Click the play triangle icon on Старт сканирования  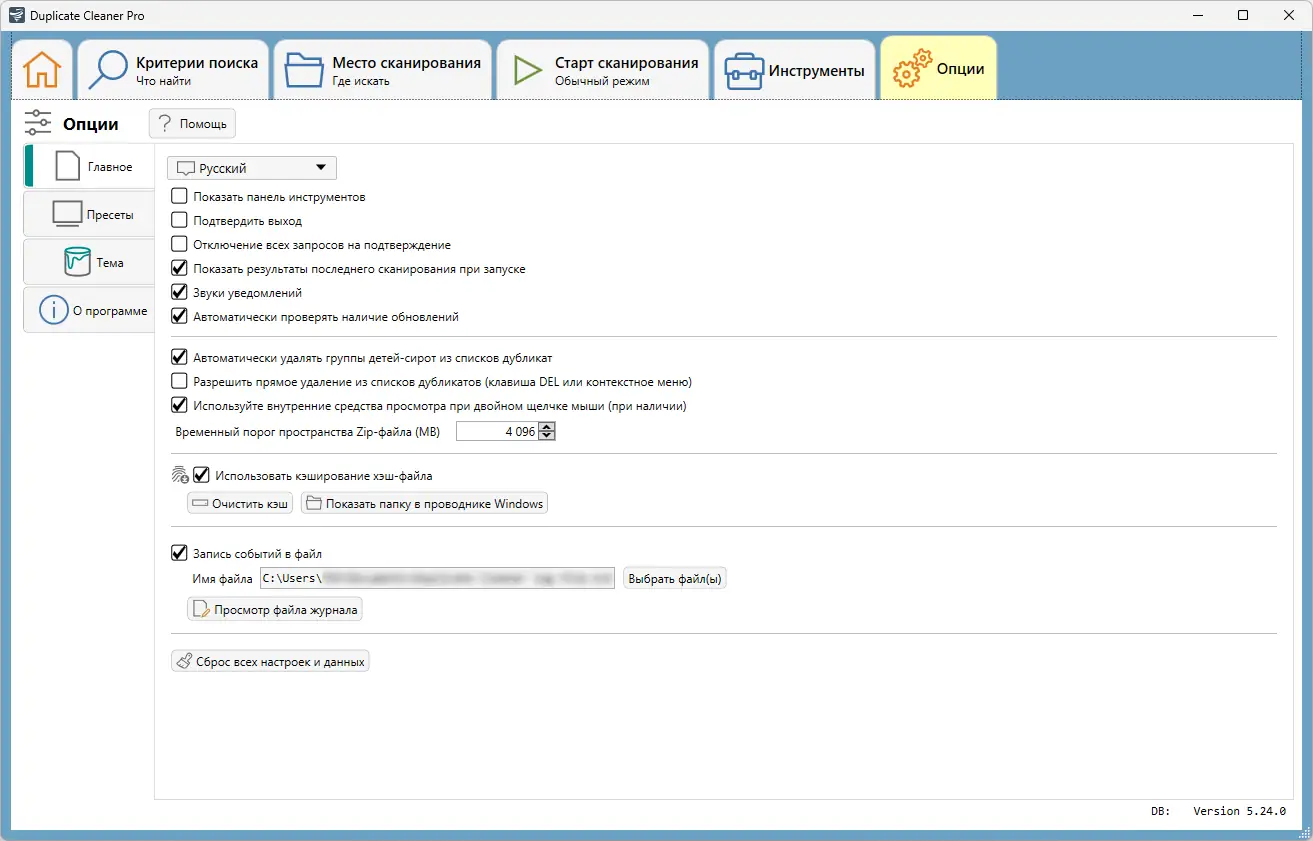526,70
